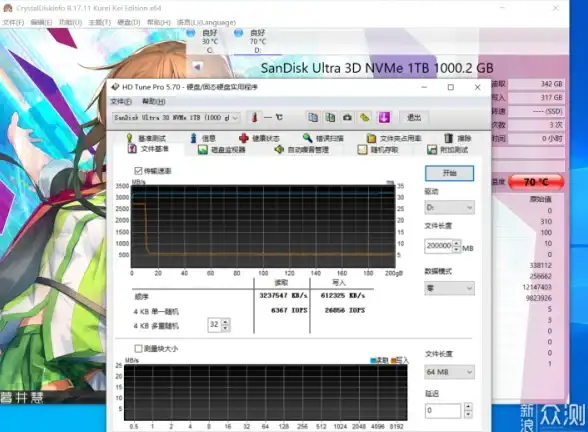Click the thermometer temperature icon in HD Tune toolbar
This screenshot has width=588, height=432.
[x=255, y=117]
